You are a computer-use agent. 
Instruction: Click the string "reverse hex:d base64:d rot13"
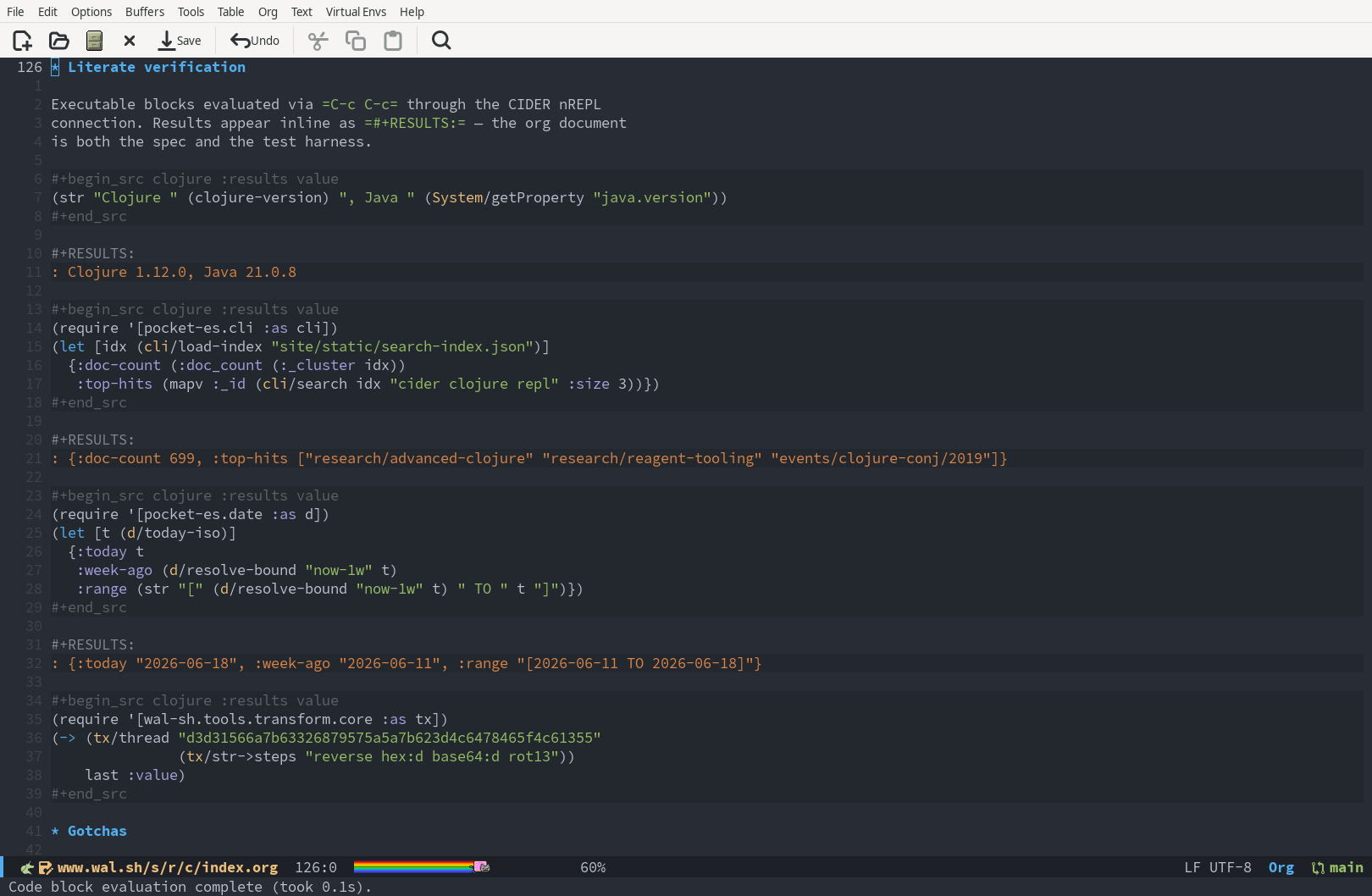pos(432,756)
